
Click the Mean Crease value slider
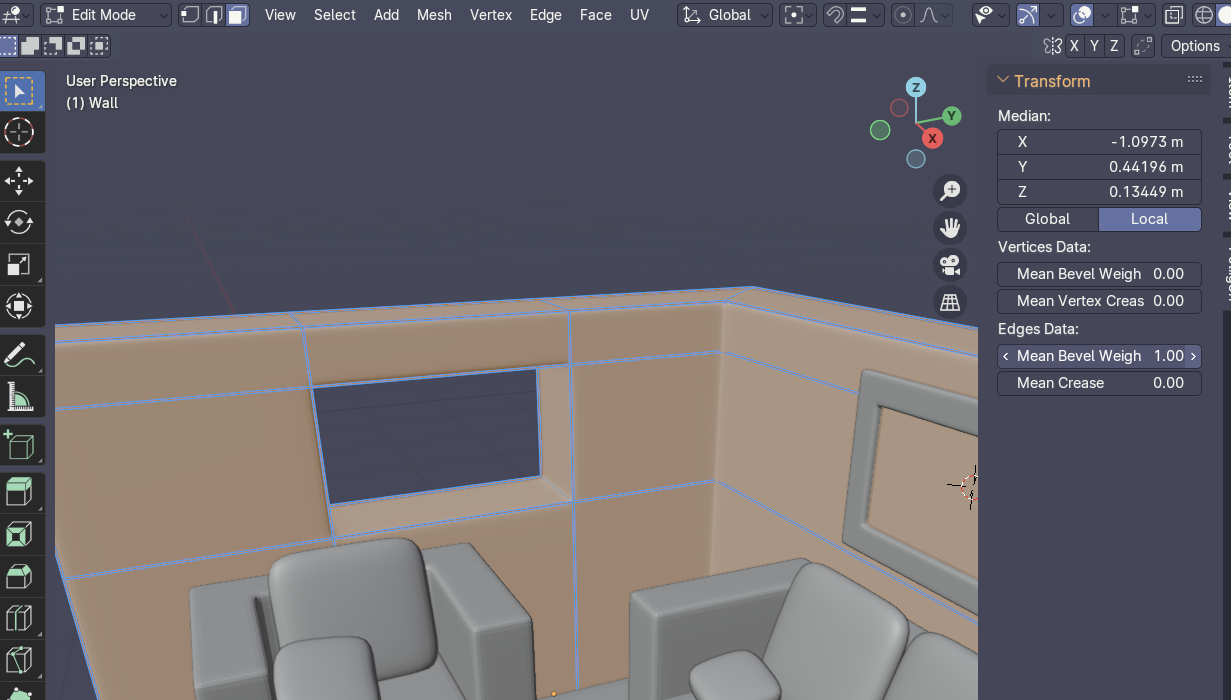click(1099, 383)
